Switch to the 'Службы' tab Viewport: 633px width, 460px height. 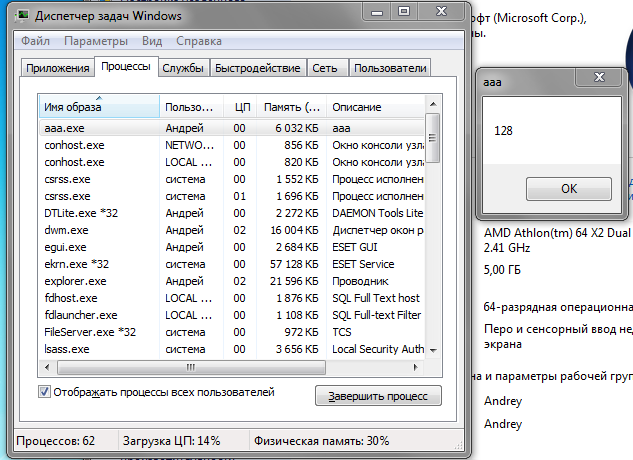tap(183, 68)
